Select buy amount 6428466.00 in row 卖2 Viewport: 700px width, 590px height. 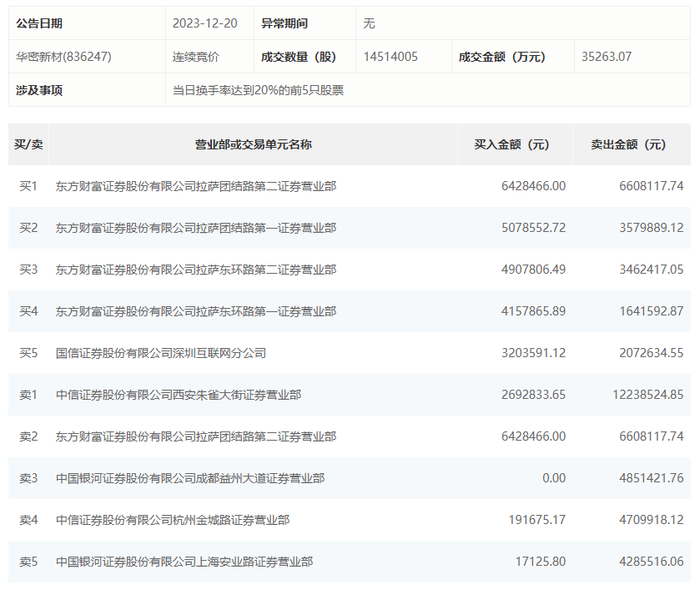[x=533, y=436]
